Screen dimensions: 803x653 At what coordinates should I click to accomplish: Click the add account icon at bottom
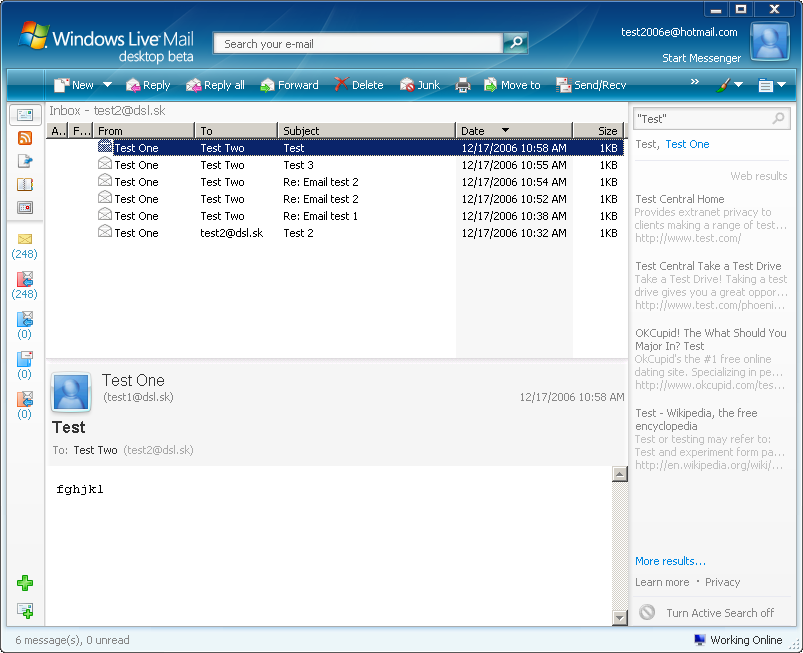point(25,610)
